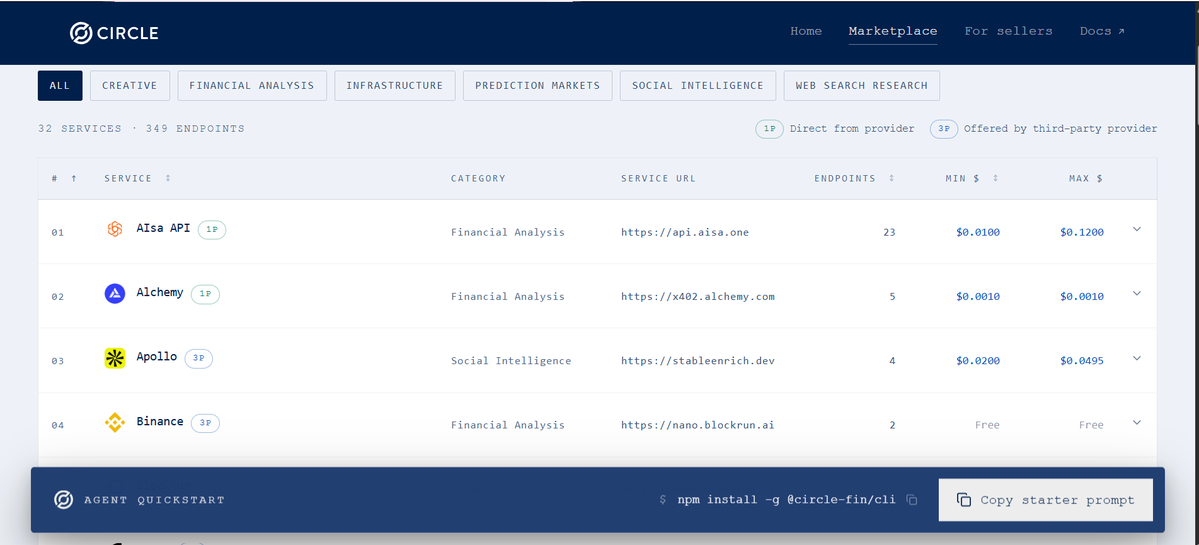Click the Free min price for Binance
Screen dimensions: 1199x545
click(x=987, y=425)
